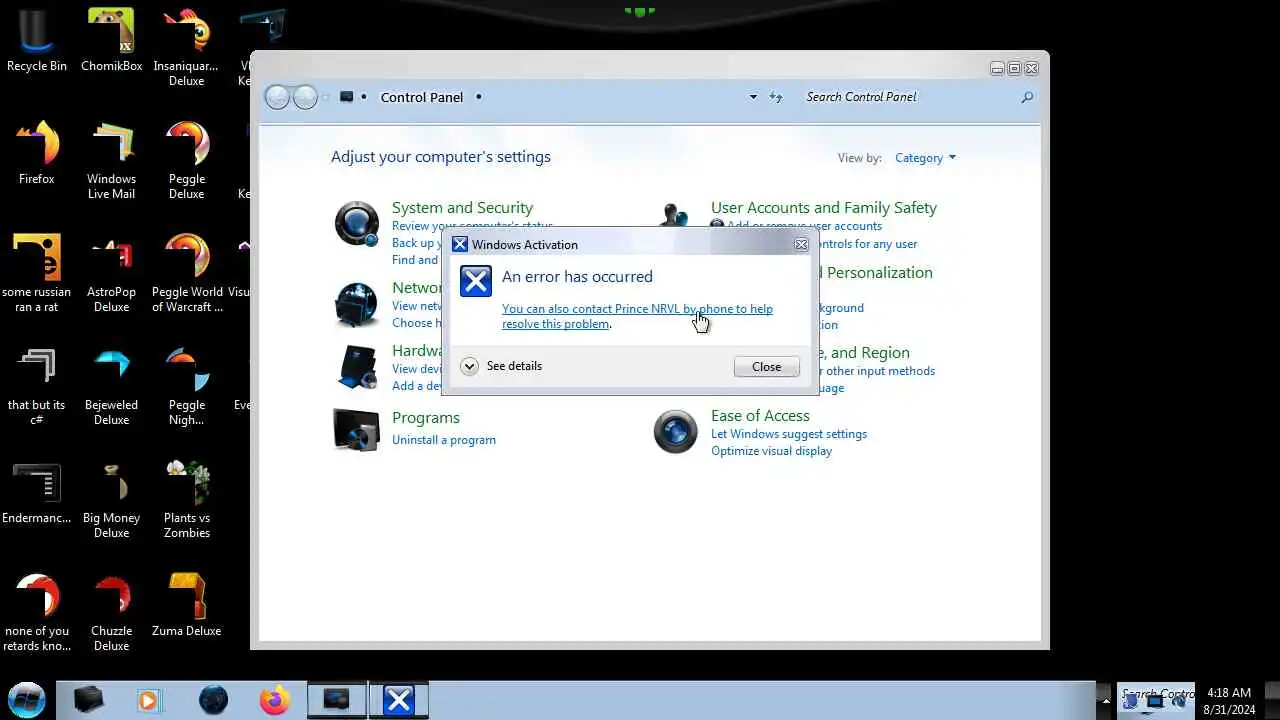The height and width of the screenshot is (720, 1280).
Task: Launch the Big Money Deluxe desktop icon
Action: click(111, 500)
